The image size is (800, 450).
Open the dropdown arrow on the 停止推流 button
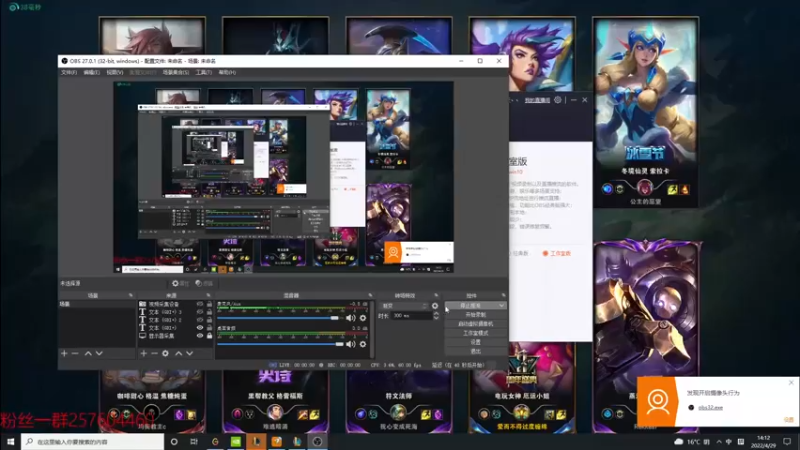coord(502,306)
